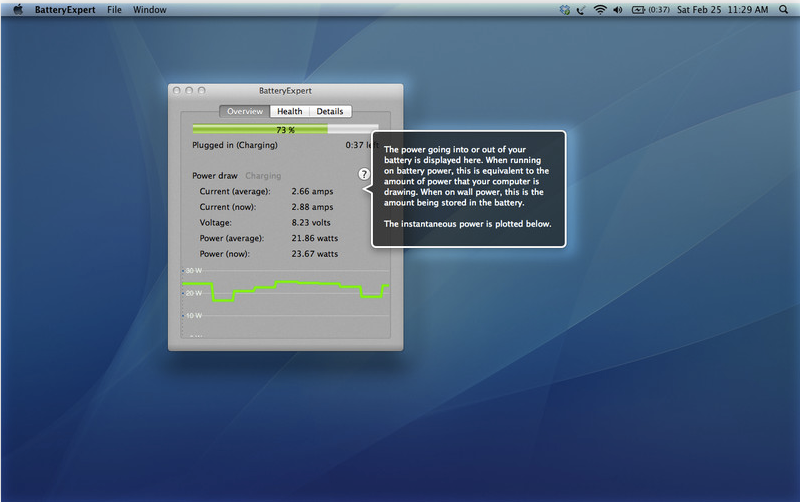Click the Voltage label
This screenshot has height=502, width=800.
click(215, 222)
